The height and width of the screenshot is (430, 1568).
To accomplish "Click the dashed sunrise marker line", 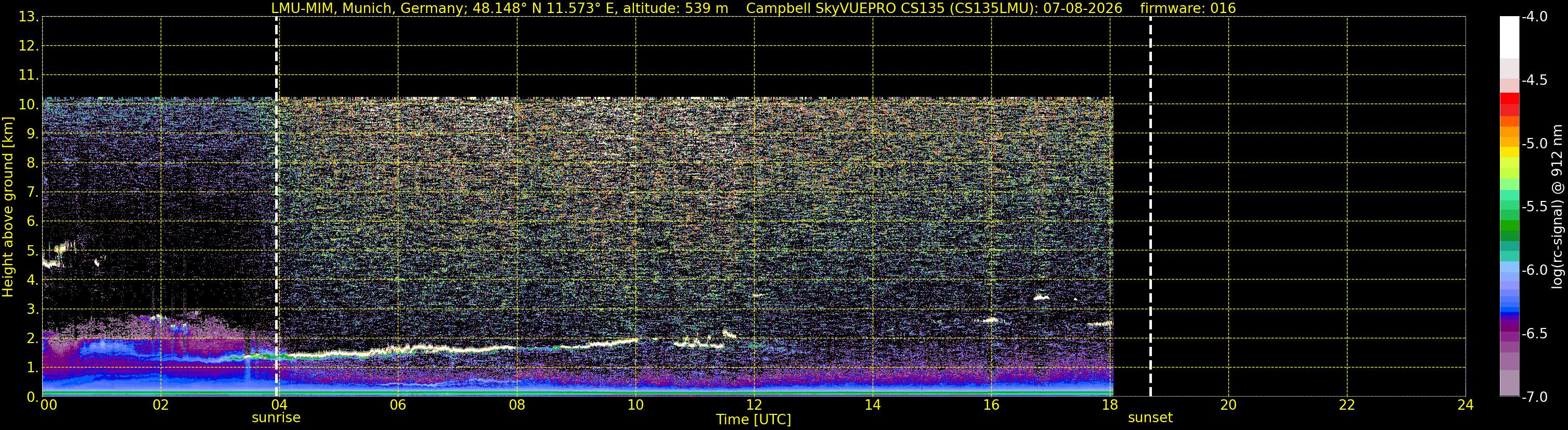I will pos(276,207).
